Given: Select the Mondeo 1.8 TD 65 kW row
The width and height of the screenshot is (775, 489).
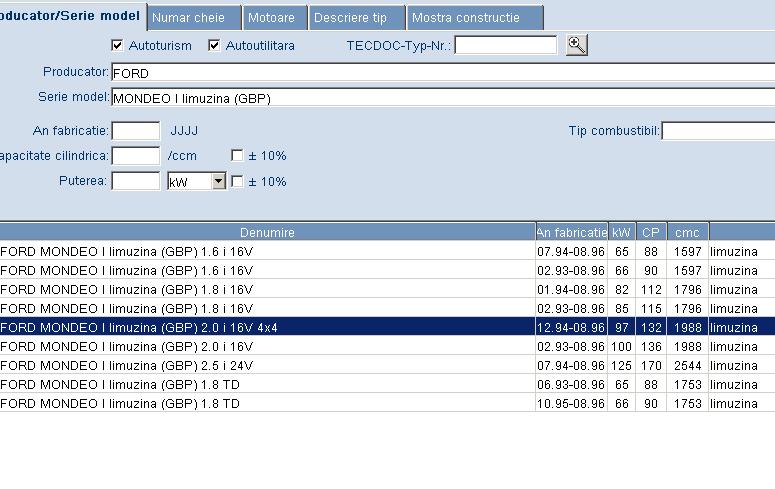Looking at the screenshot, I should click(x=267, y=384).
